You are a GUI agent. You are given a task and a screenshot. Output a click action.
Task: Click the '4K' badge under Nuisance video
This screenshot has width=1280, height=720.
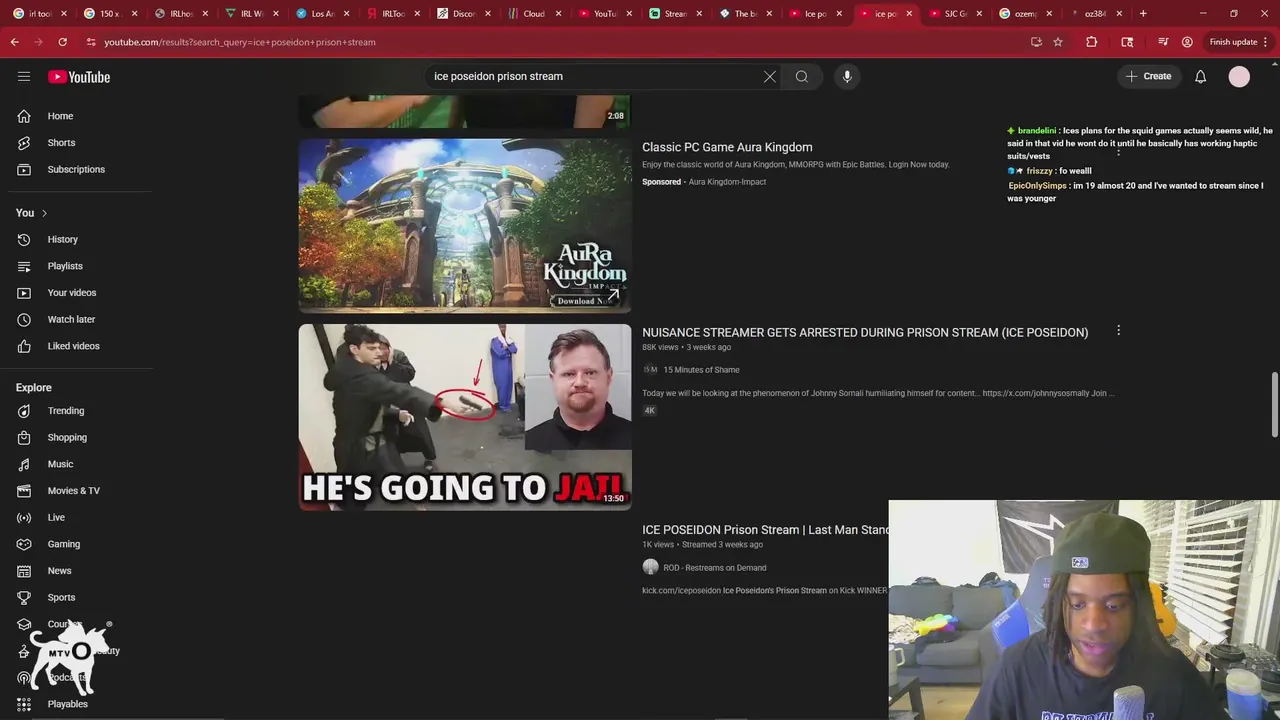649,411
